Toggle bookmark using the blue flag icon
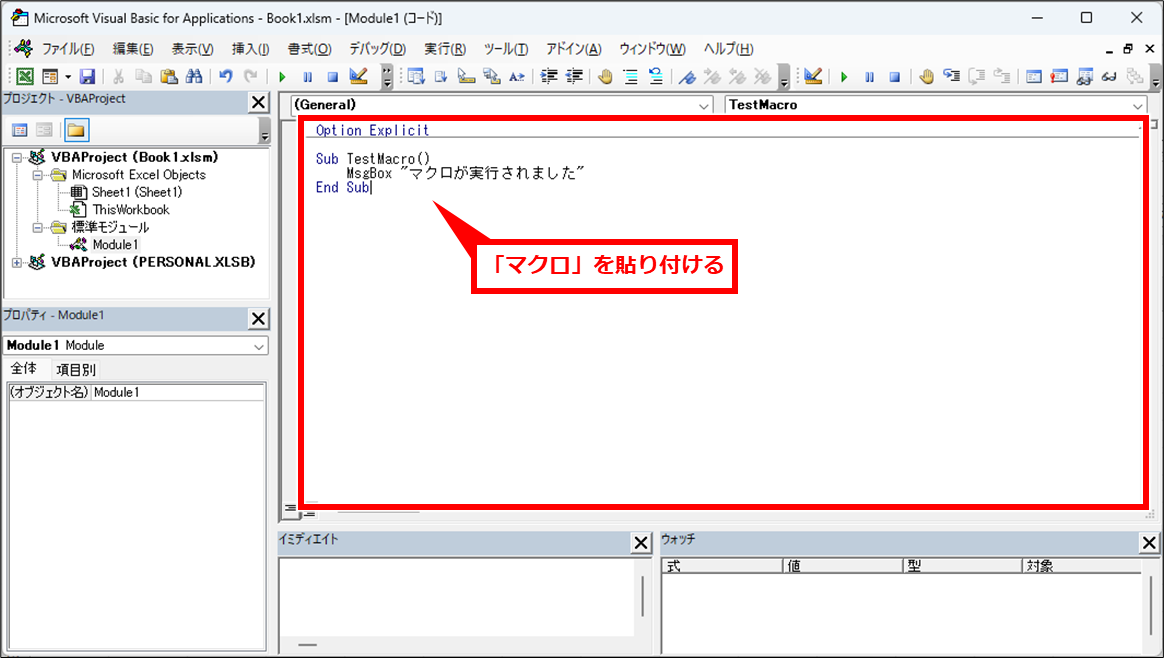Screen dimensions: 1164x658 [686, 76]
